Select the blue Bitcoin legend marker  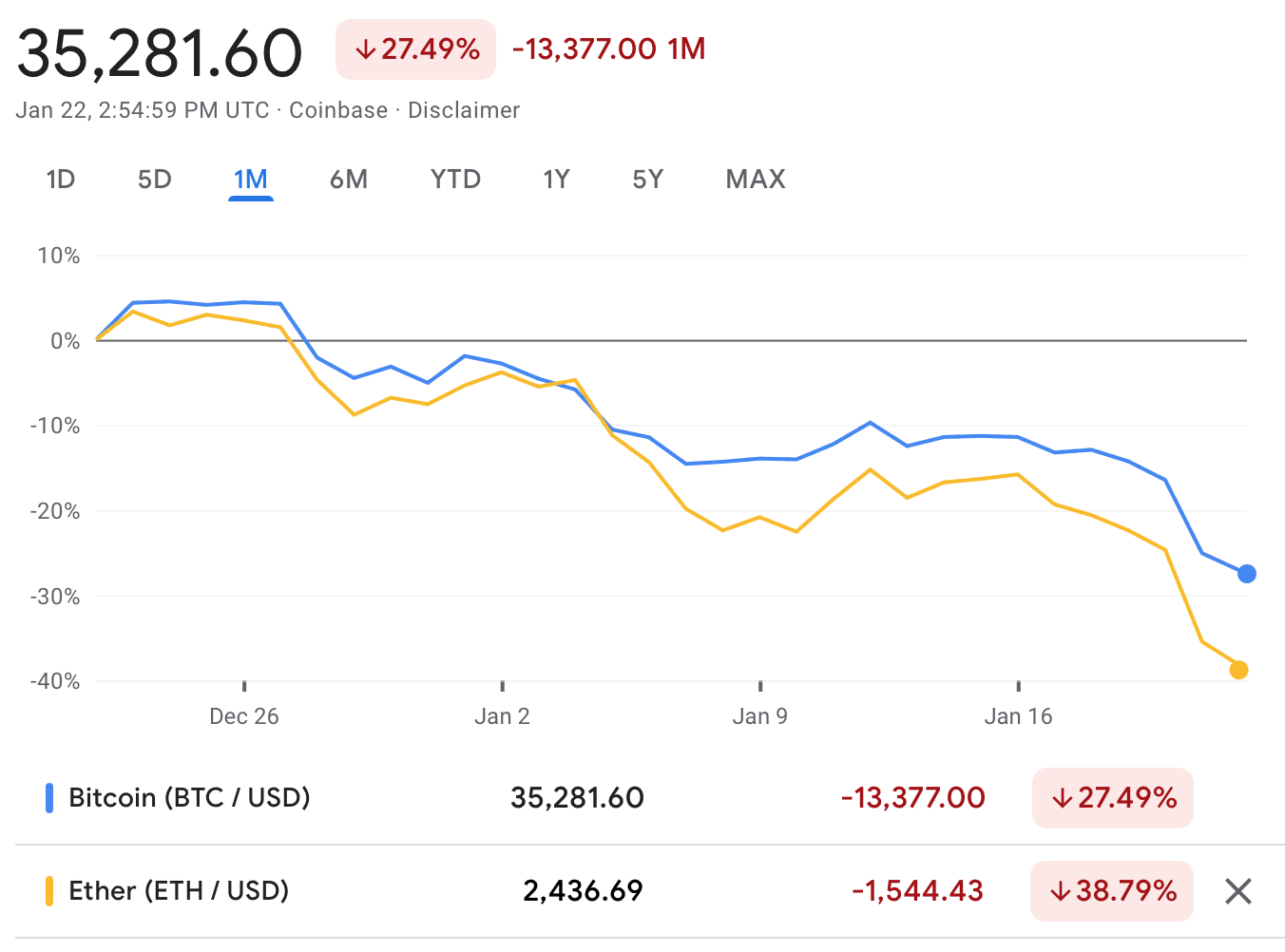pyautogui.click(x=48, y=798)
